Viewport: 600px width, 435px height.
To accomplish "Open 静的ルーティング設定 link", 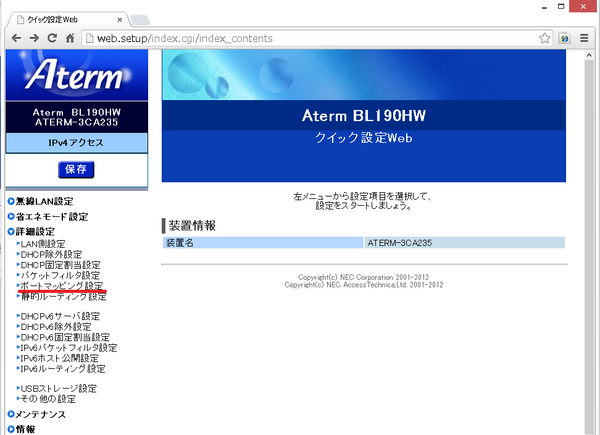I will 63,297.
